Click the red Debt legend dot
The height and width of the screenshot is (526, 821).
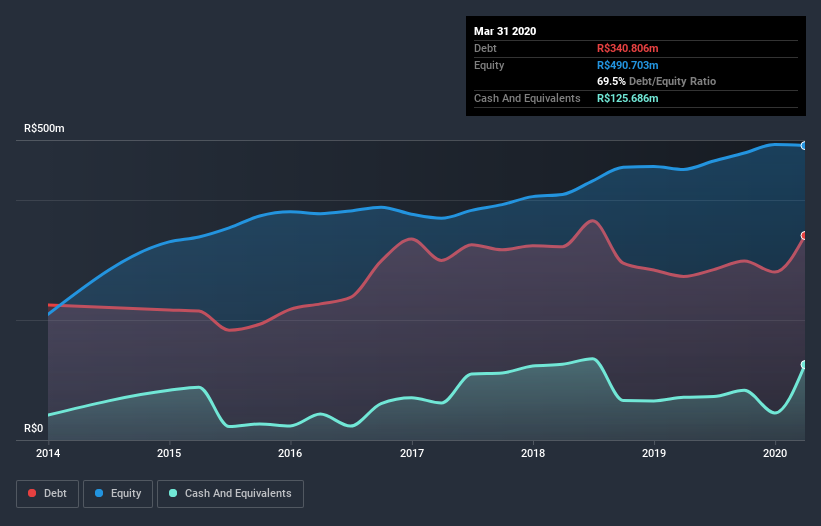(x=32, y=493)
